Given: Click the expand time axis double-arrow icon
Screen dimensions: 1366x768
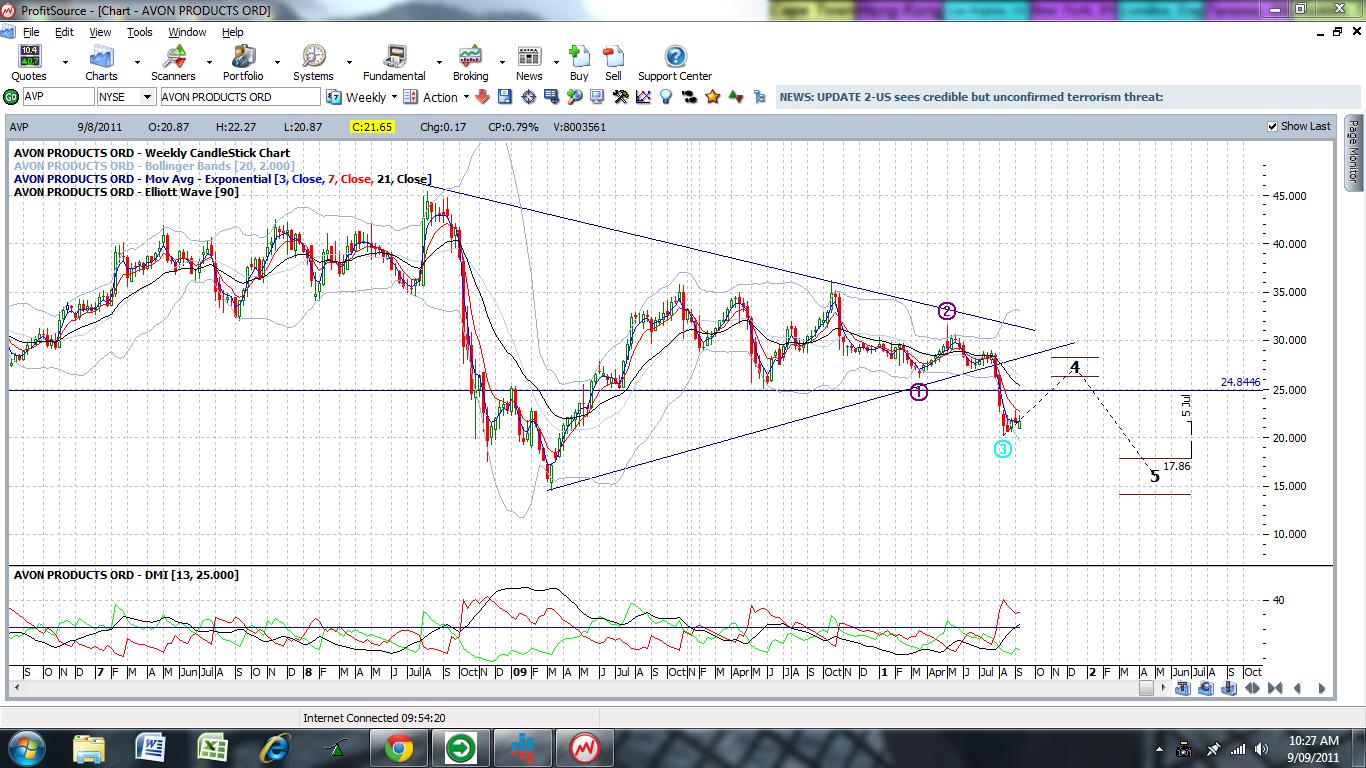Looking at the screenshot, I should click(x=1252, y=688).
